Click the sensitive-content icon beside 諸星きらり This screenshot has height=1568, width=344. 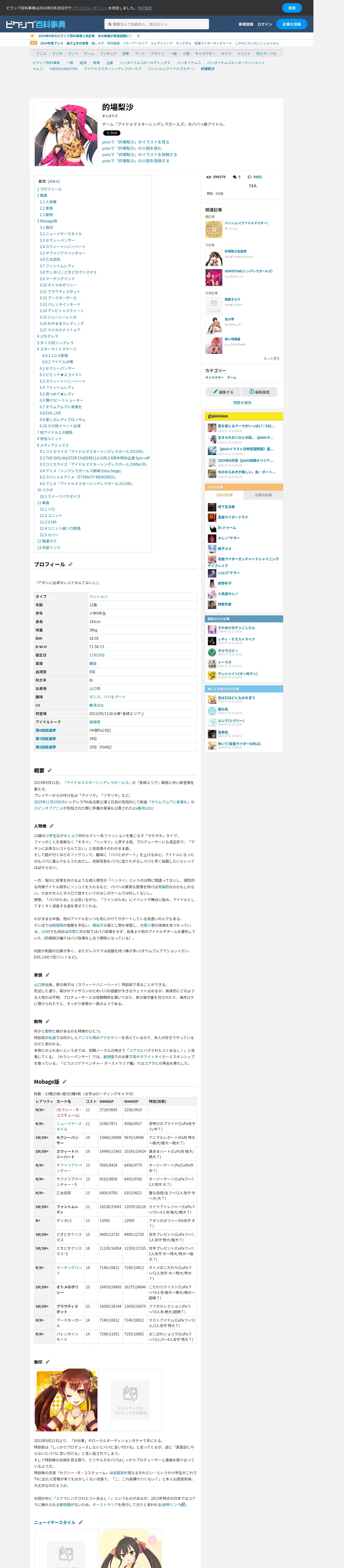214,305
